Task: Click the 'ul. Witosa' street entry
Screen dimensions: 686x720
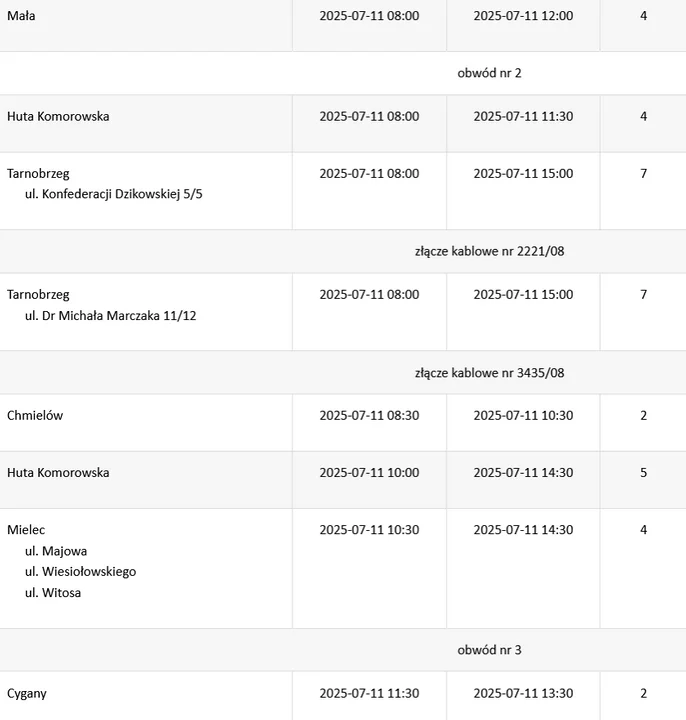Action: (53, 592)
